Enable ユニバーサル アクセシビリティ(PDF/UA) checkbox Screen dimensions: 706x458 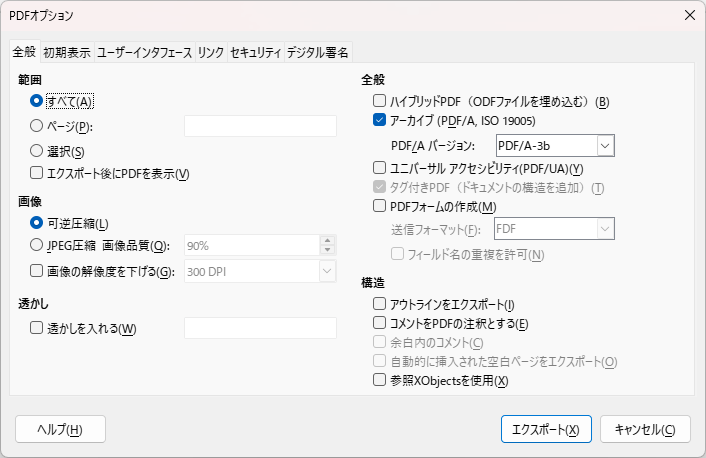point(380,168)
